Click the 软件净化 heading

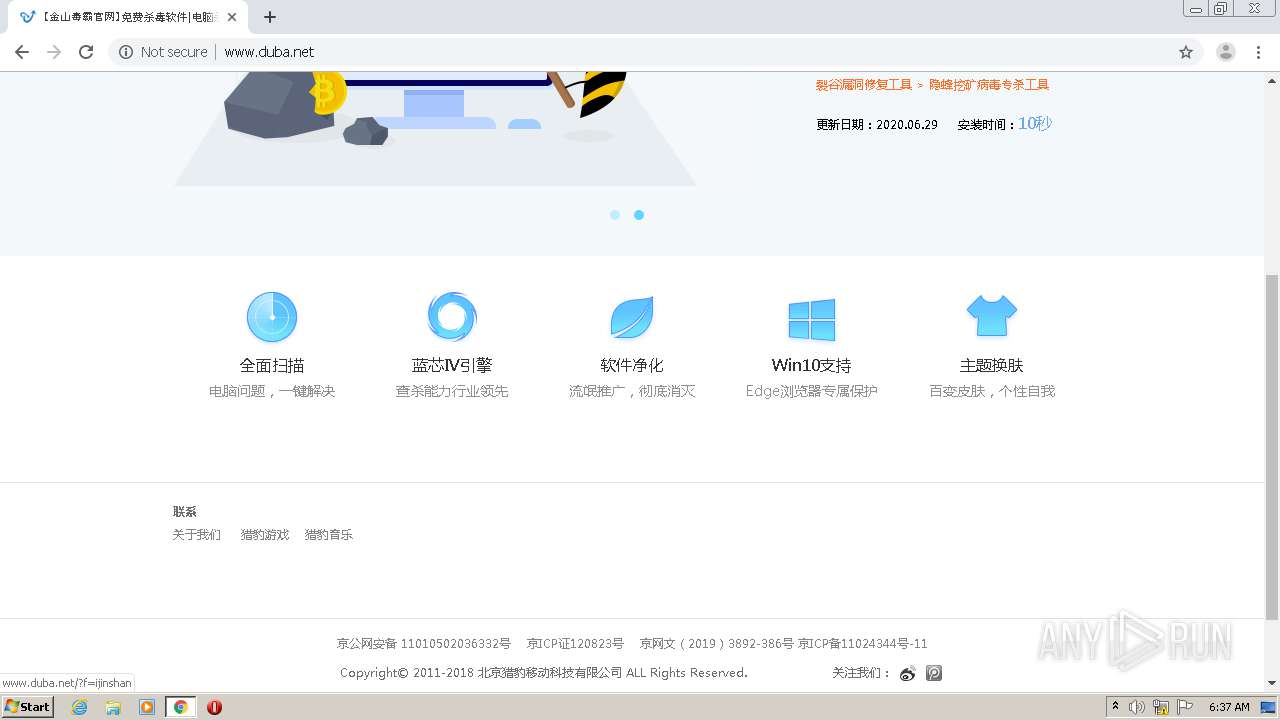point(632,366)
